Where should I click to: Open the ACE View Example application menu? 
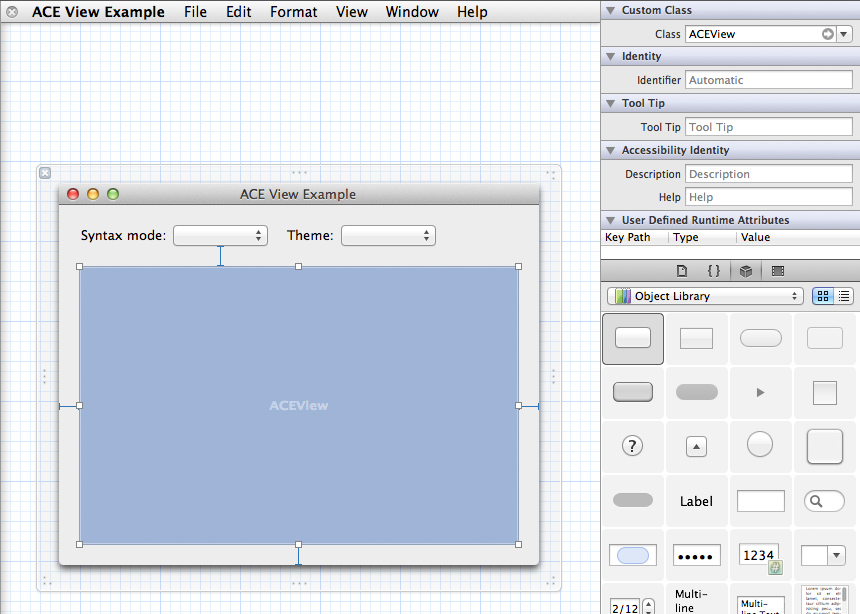[98, 12]
